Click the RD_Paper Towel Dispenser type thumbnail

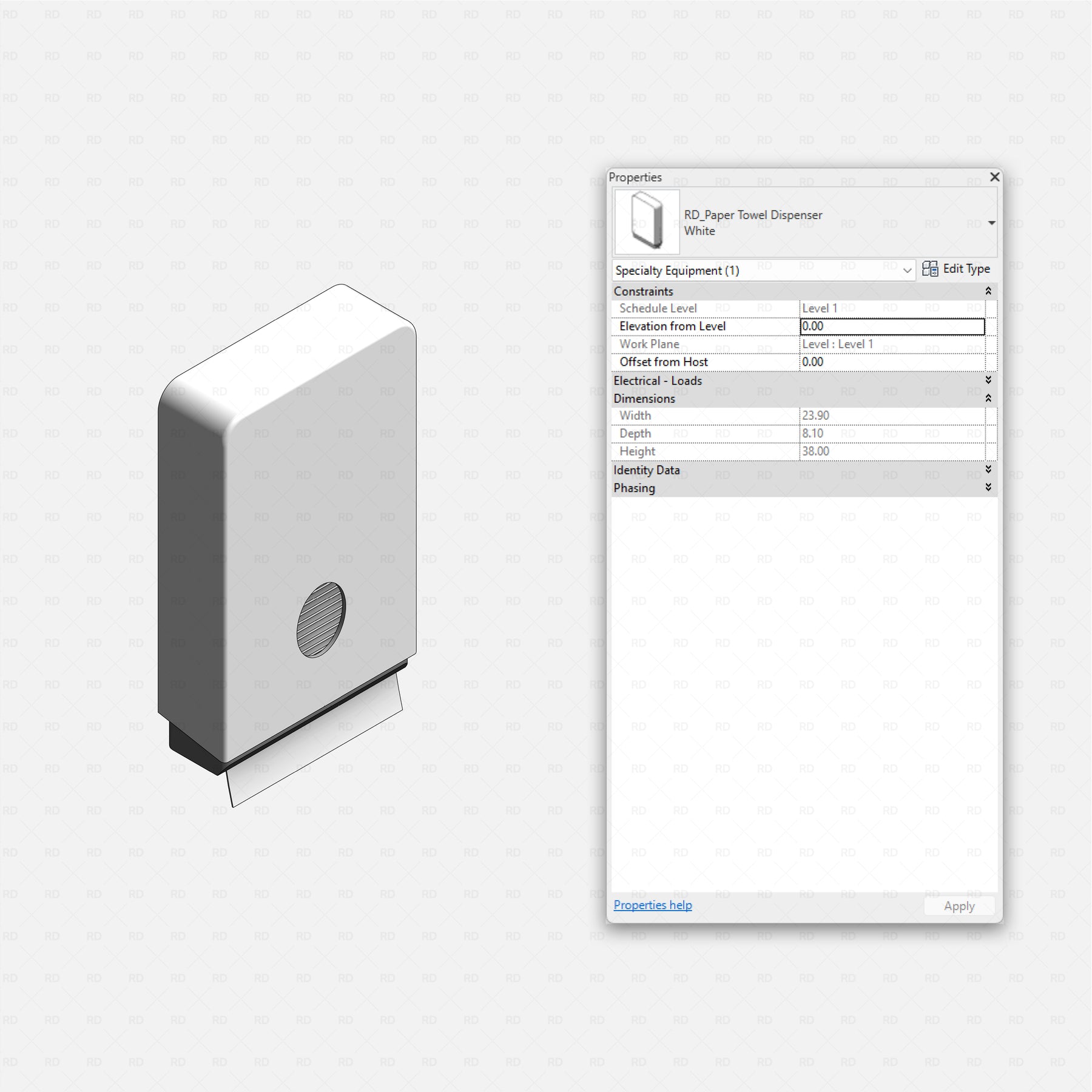[x=647, y=221]
